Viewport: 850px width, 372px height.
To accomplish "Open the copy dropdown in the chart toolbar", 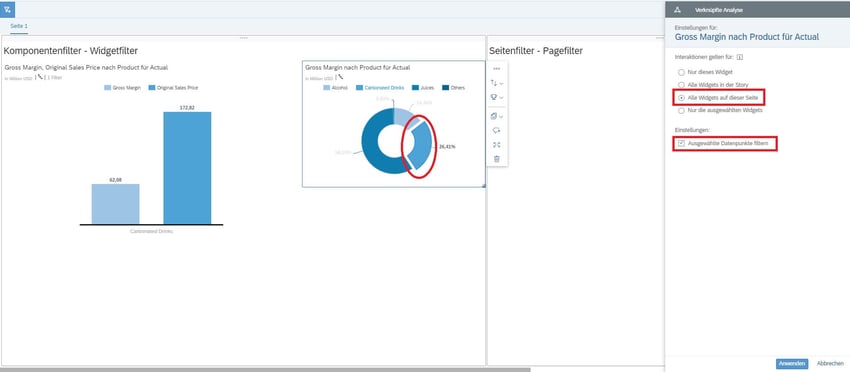I will pyautogui.click(x=497, y=116).
